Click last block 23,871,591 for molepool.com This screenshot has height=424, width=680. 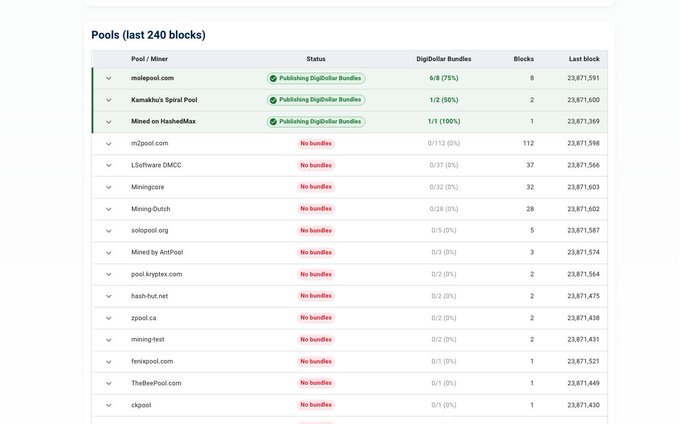click(x=583, y=78)
